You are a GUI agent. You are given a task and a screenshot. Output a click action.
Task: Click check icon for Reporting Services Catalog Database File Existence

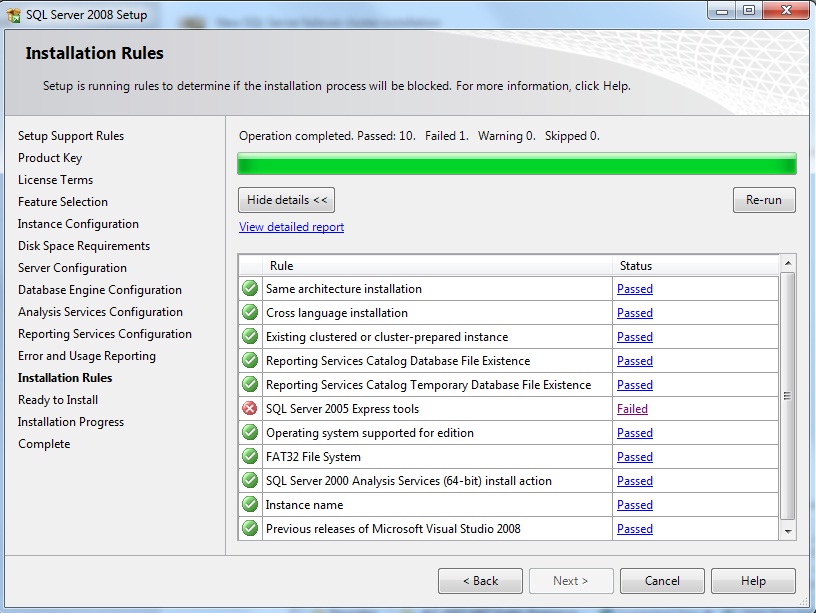[250, 360]
